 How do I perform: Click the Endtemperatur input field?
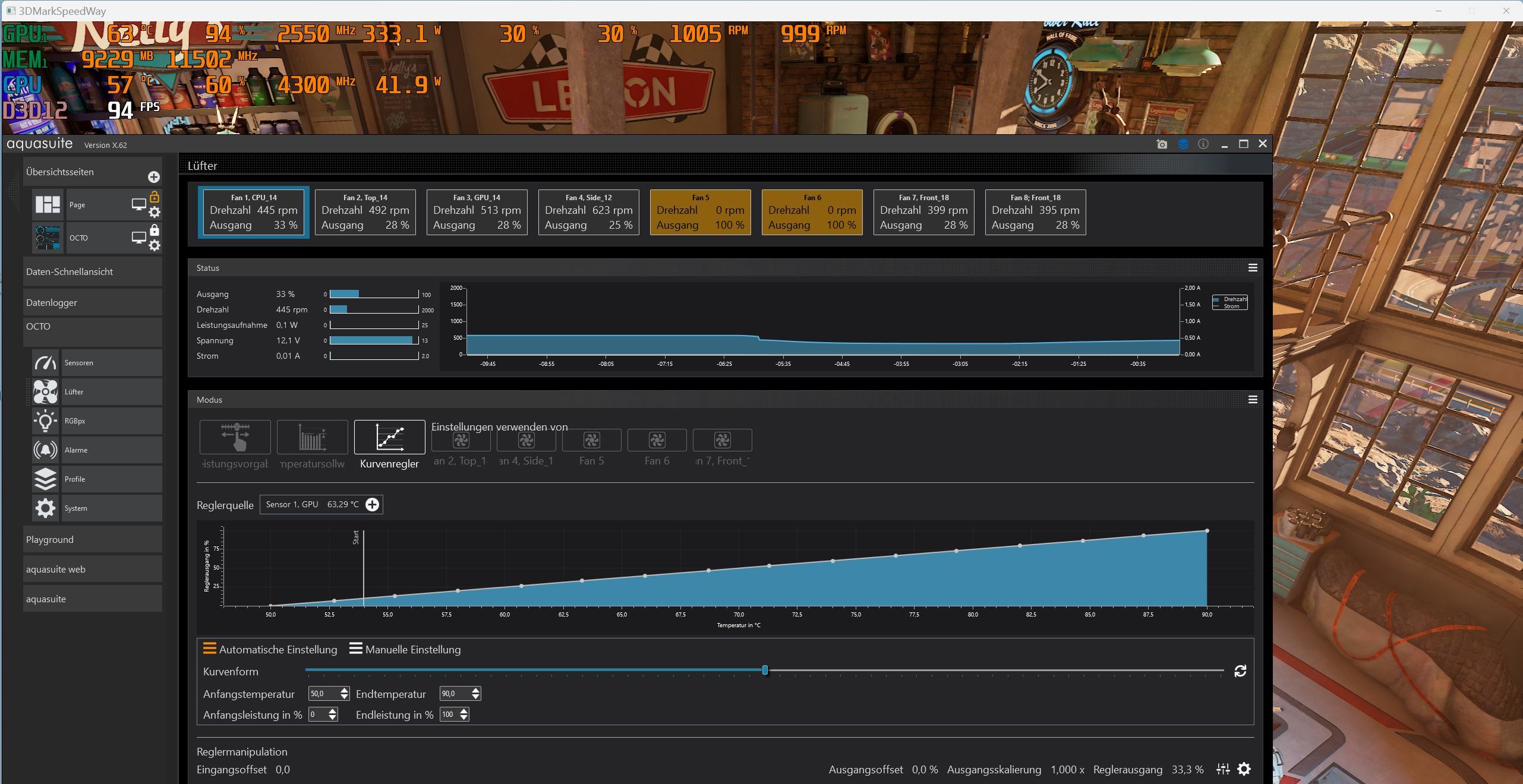453,694
